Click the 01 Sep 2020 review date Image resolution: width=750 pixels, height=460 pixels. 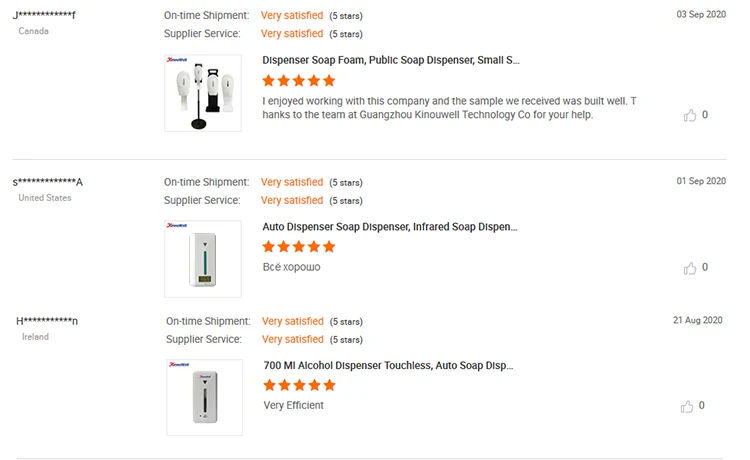tap(701, 181)
